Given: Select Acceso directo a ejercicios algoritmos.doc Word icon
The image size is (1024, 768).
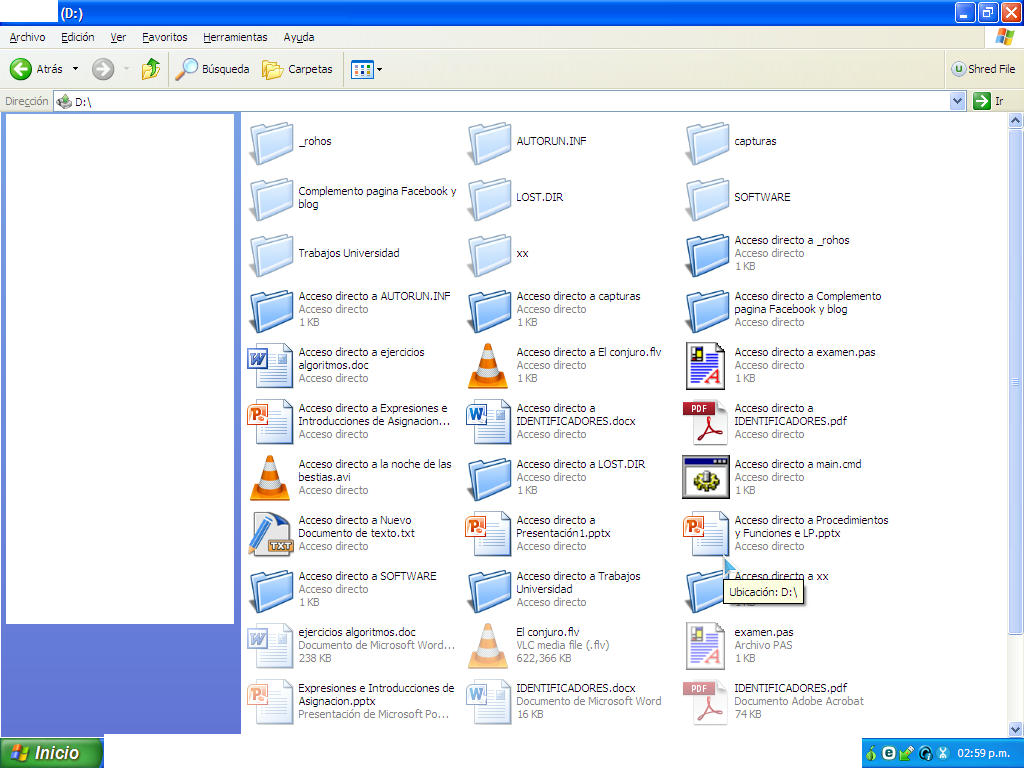Looking at the screenshot, I should 270,366.
